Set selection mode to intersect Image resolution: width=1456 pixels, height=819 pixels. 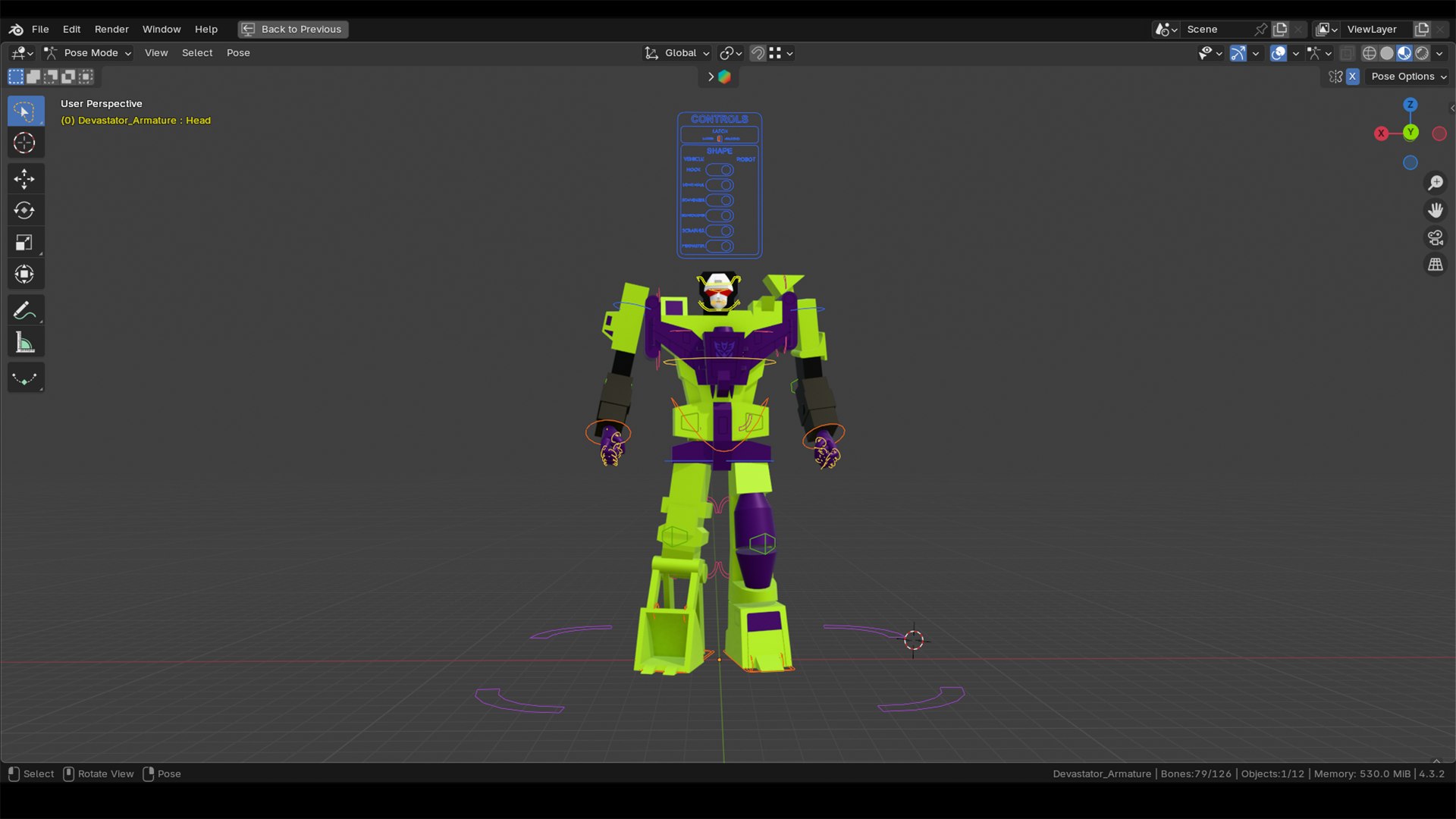click(x=86, y=77)
